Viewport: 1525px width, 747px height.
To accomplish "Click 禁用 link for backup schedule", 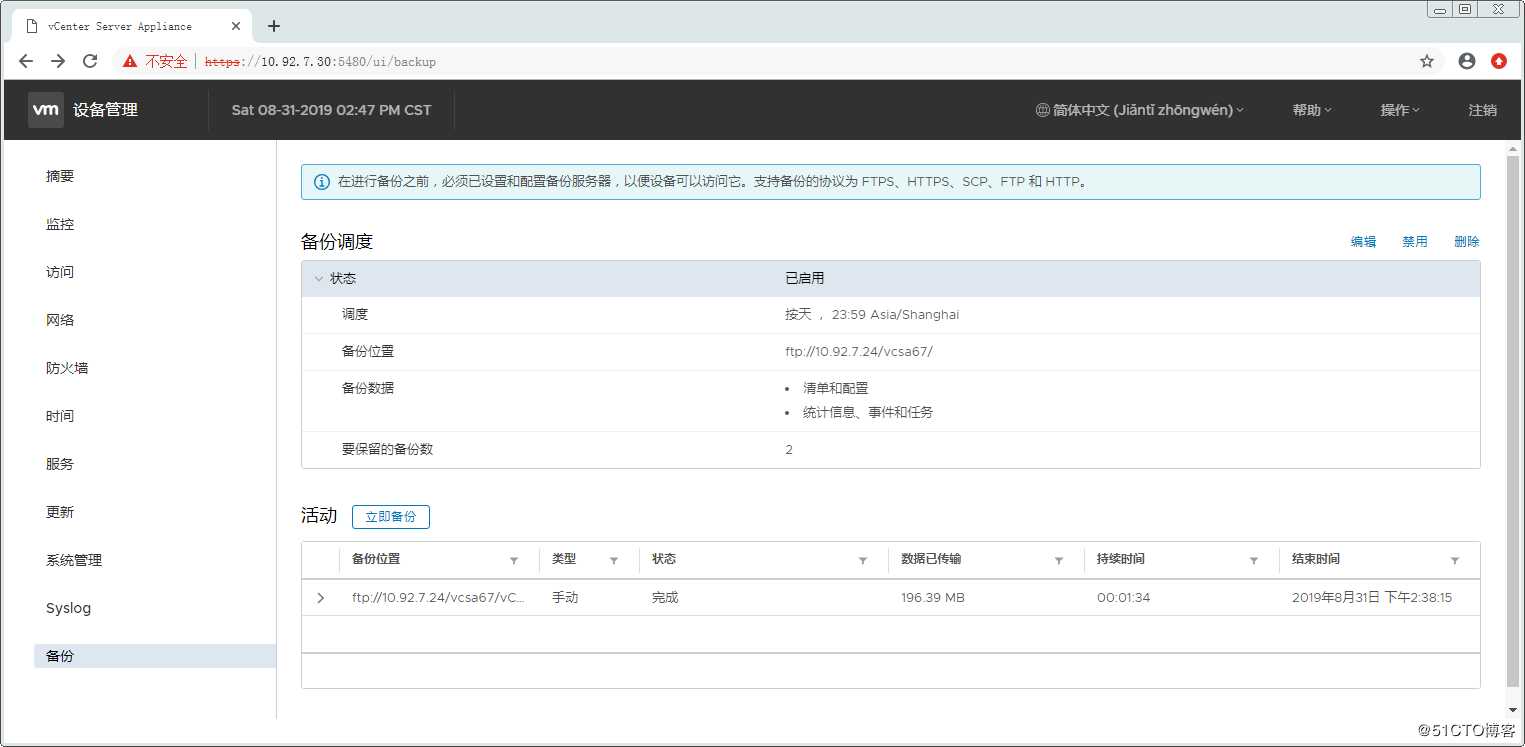I will coord(1415,242).
